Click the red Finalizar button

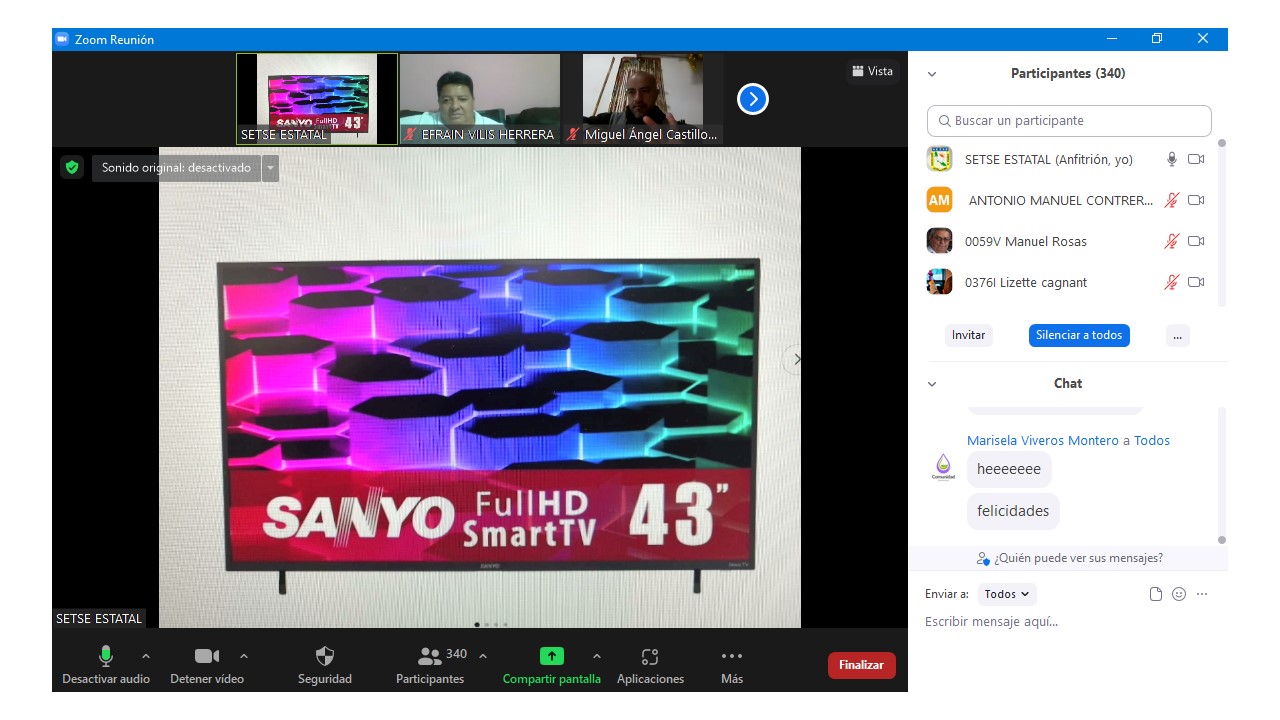point(862,665)
